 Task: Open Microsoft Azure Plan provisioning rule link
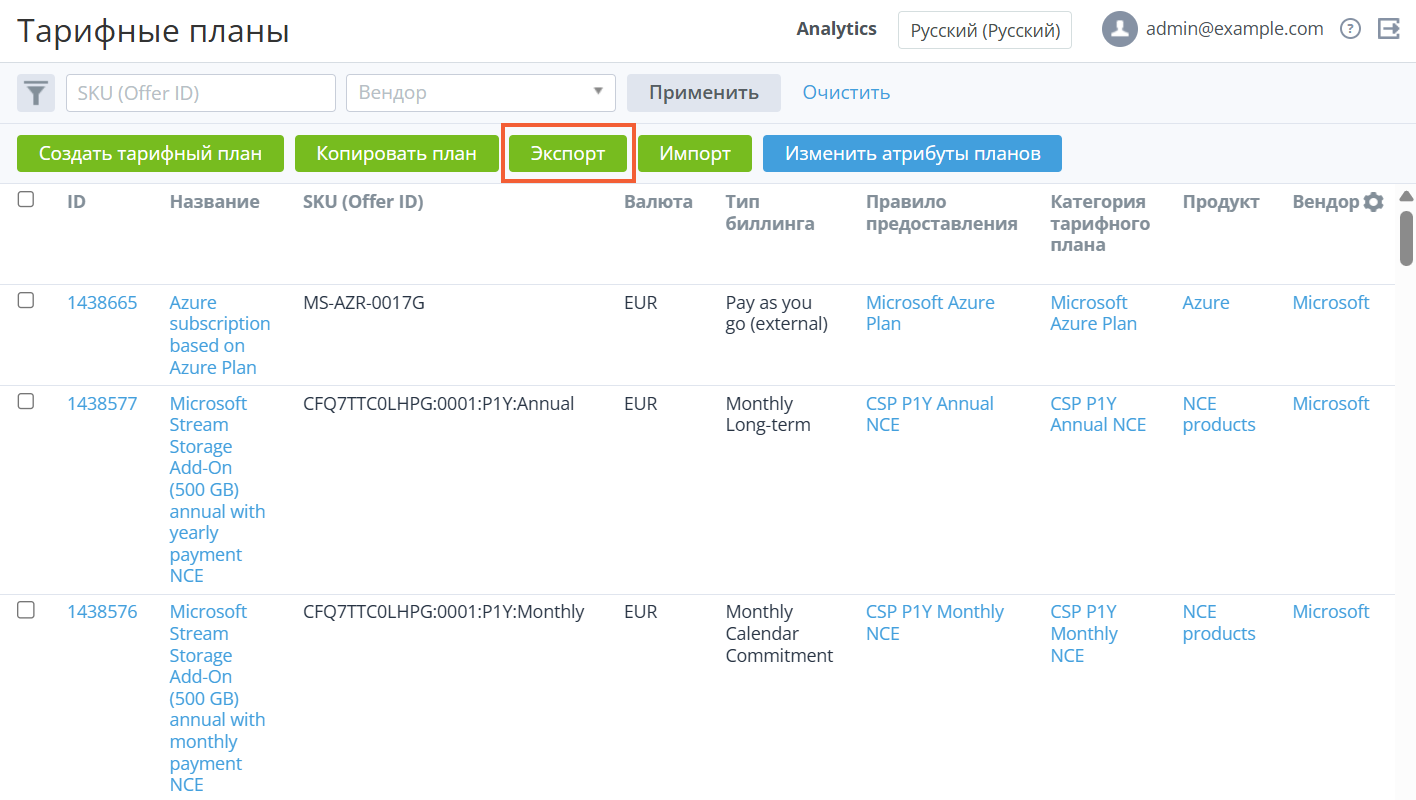(930, 313)
